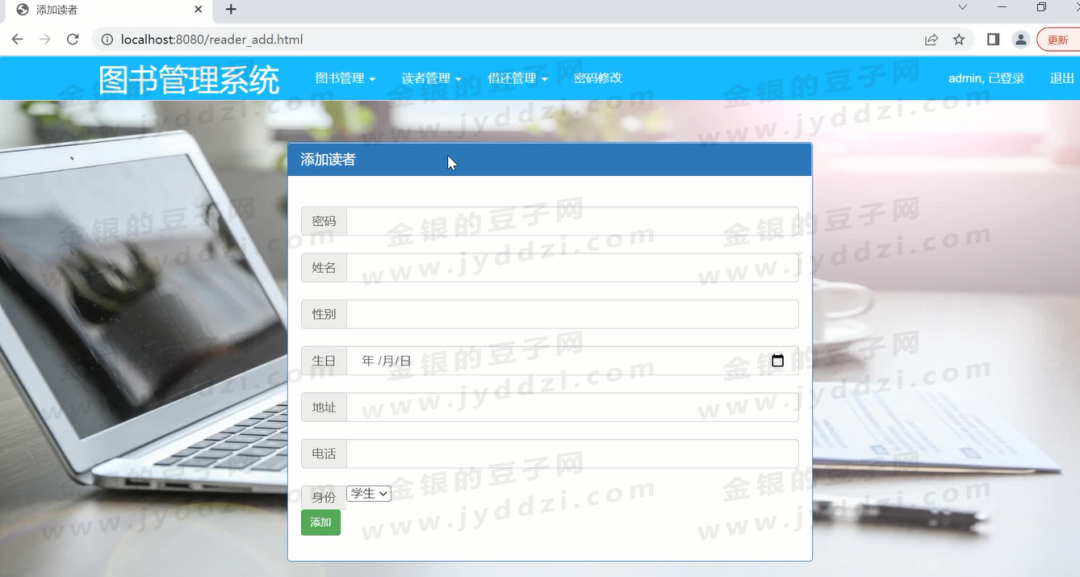Screen dimensions: 1080x577
Task: Submit the form with 添加 button
Action: [320, 523]
